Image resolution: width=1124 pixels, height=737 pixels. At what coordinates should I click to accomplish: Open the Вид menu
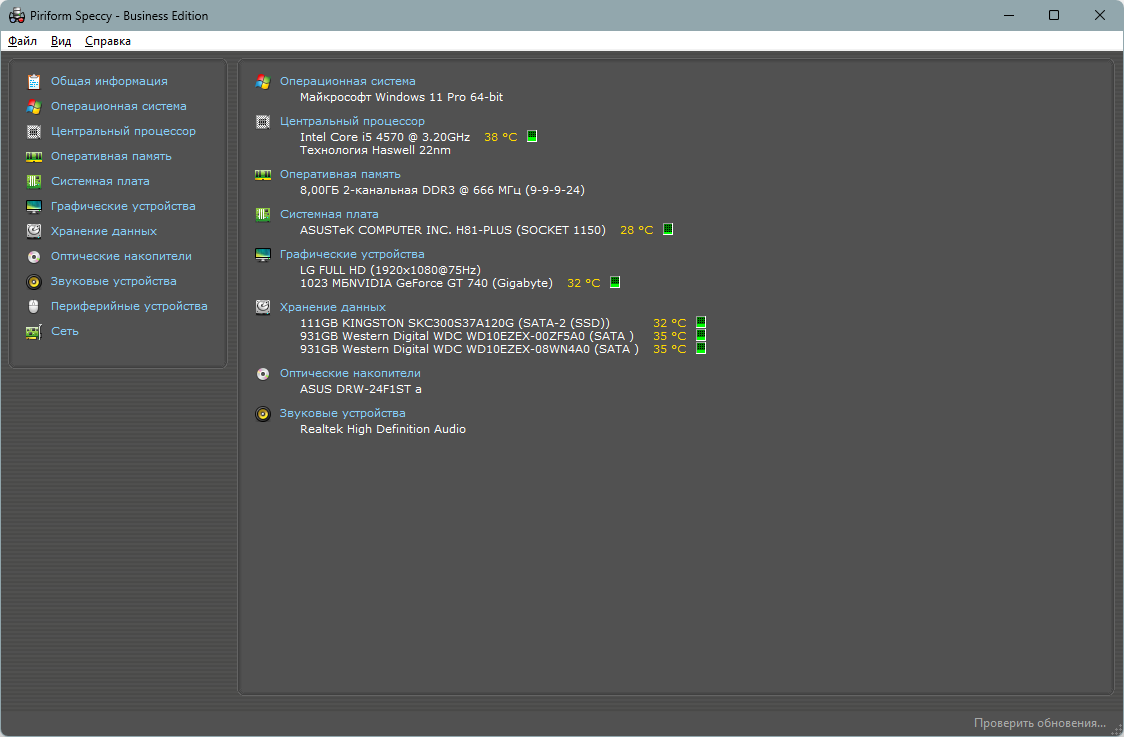(x=61, y=41)
